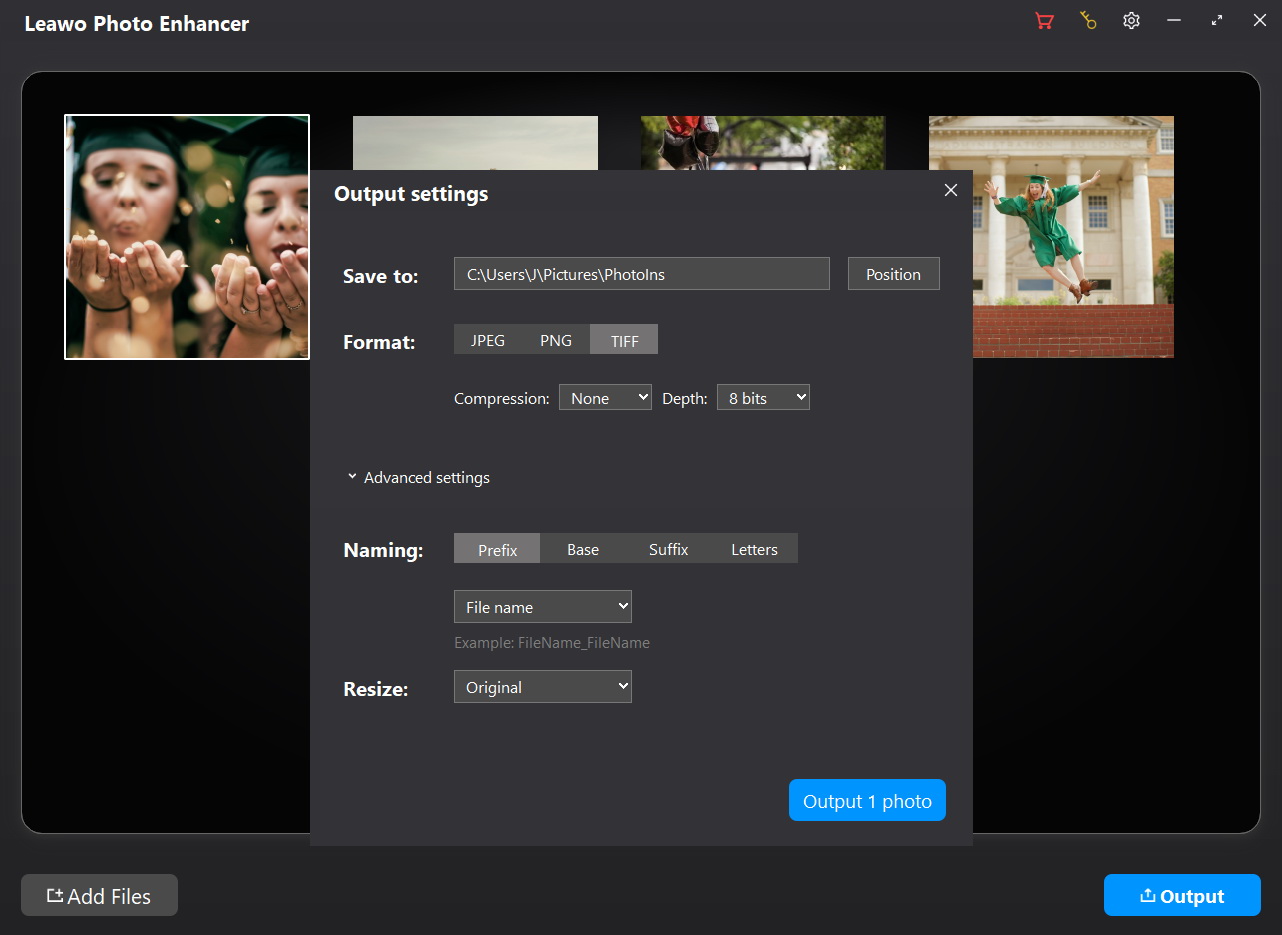Select PNG output format

point(556,340)
